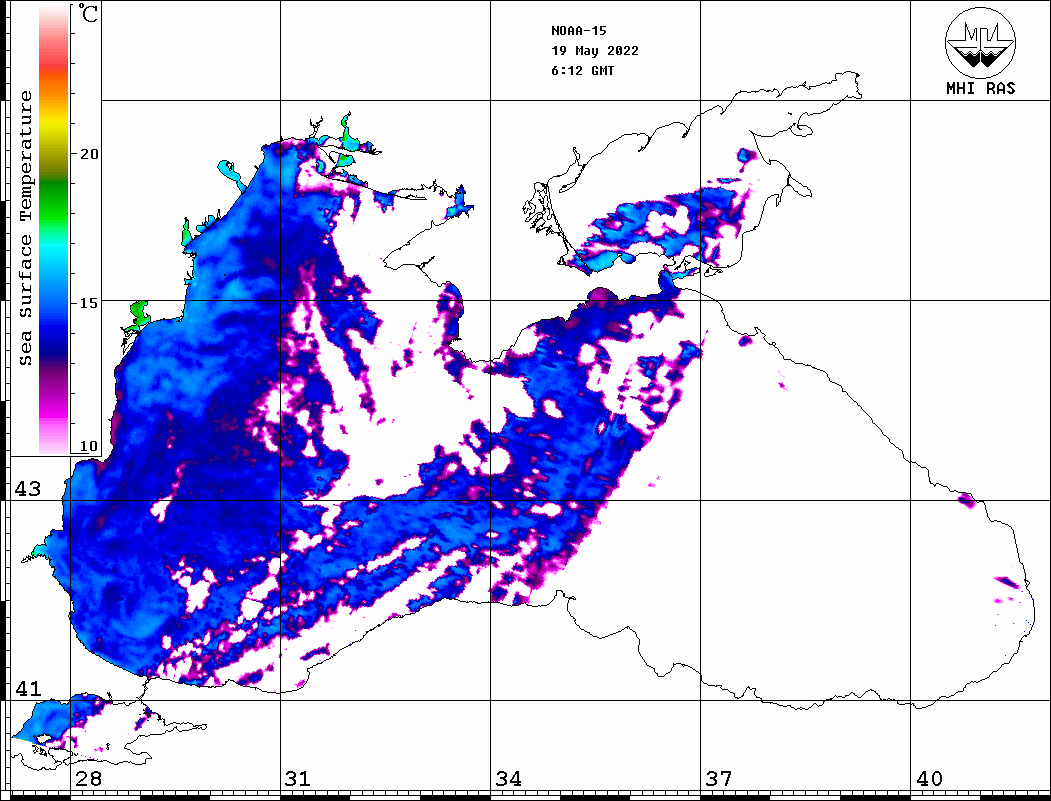The height and width of the screenshot is (801, 1051).
Task: Click the Sea Surface Temperature vertical title
Action: coord(25,228)
